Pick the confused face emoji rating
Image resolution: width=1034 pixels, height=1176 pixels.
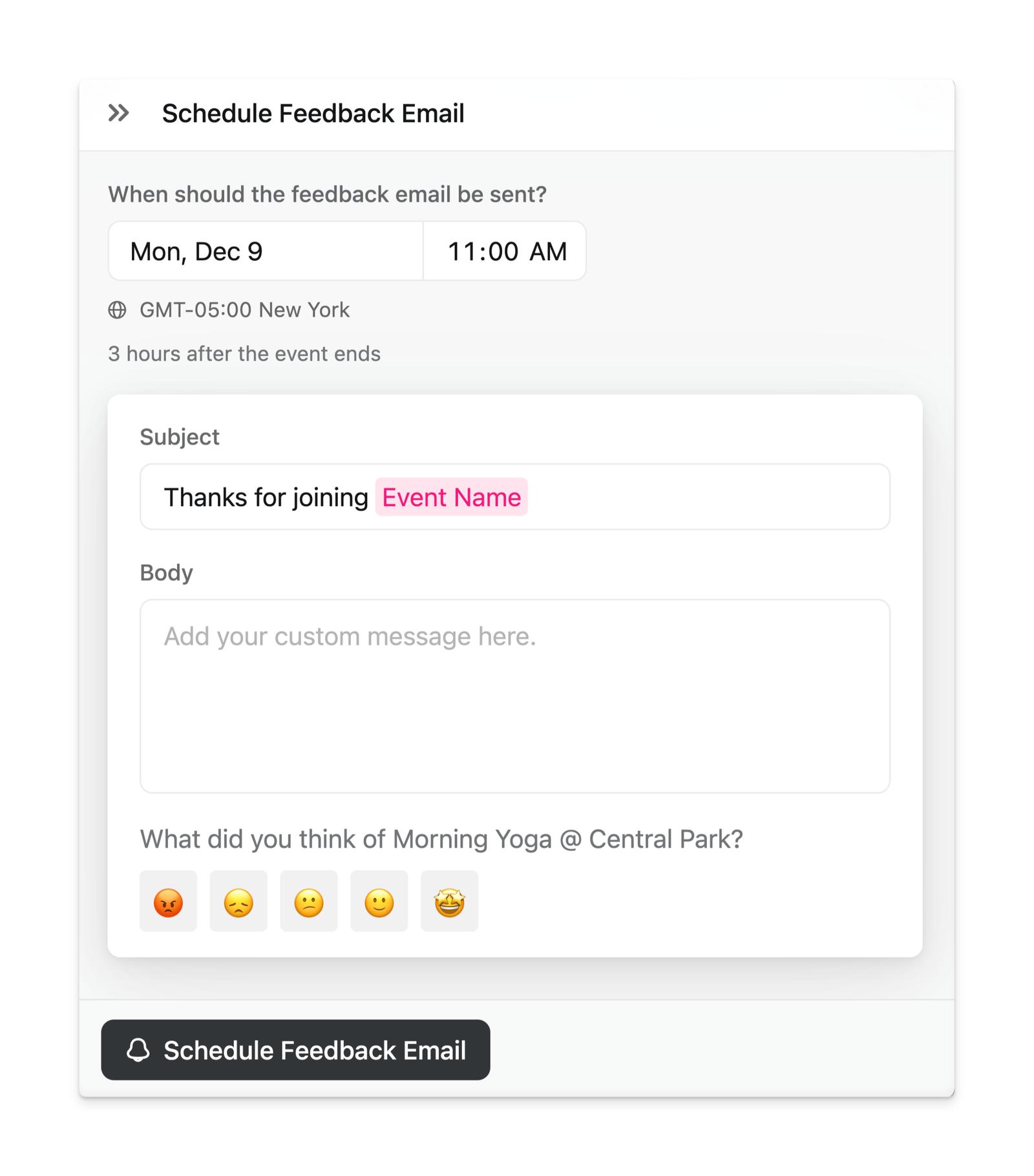pos(309,901)
